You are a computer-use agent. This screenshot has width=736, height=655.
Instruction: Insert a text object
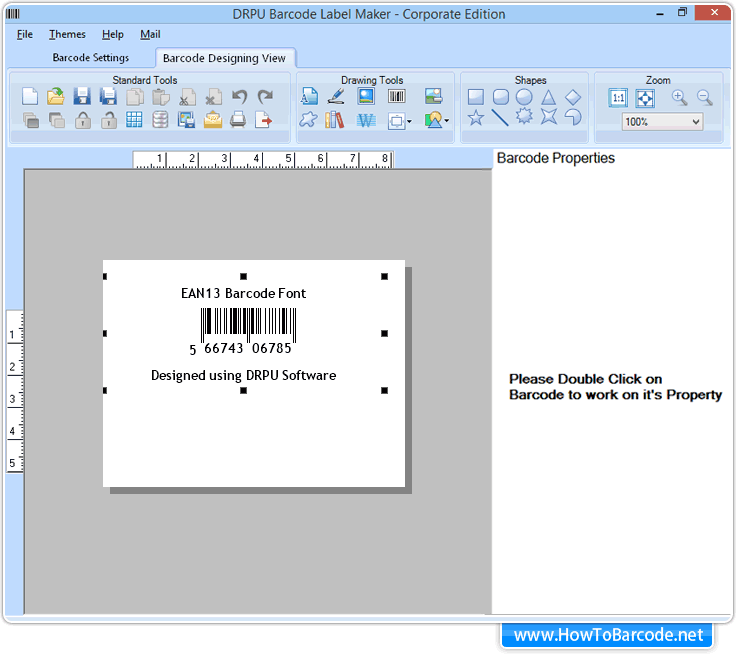click(x=309, y=97)
